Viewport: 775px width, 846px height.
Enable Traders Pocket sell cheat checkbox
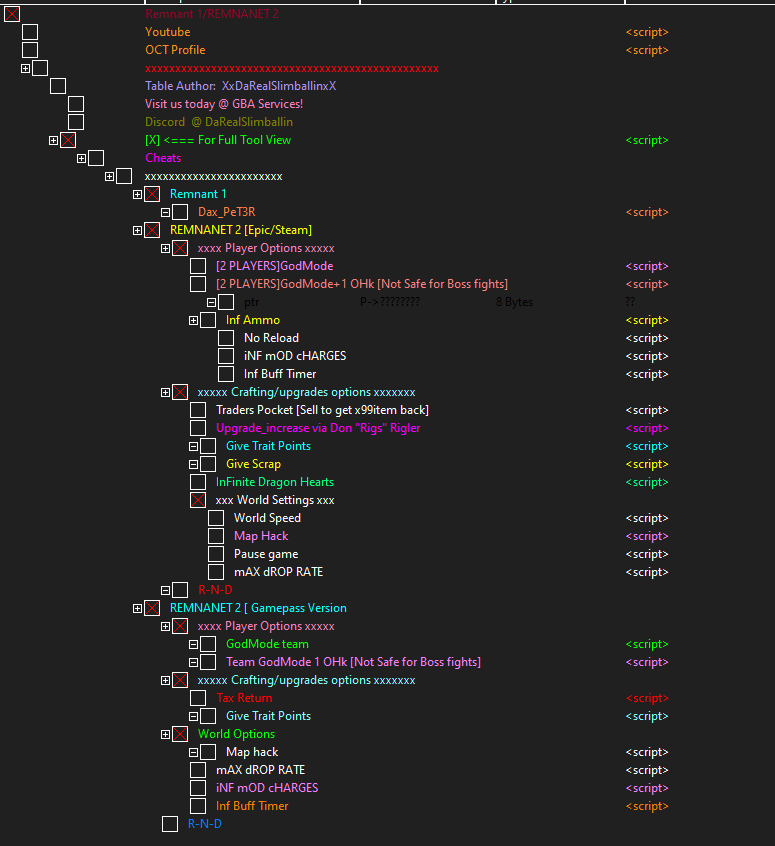(x=198, y=410)
